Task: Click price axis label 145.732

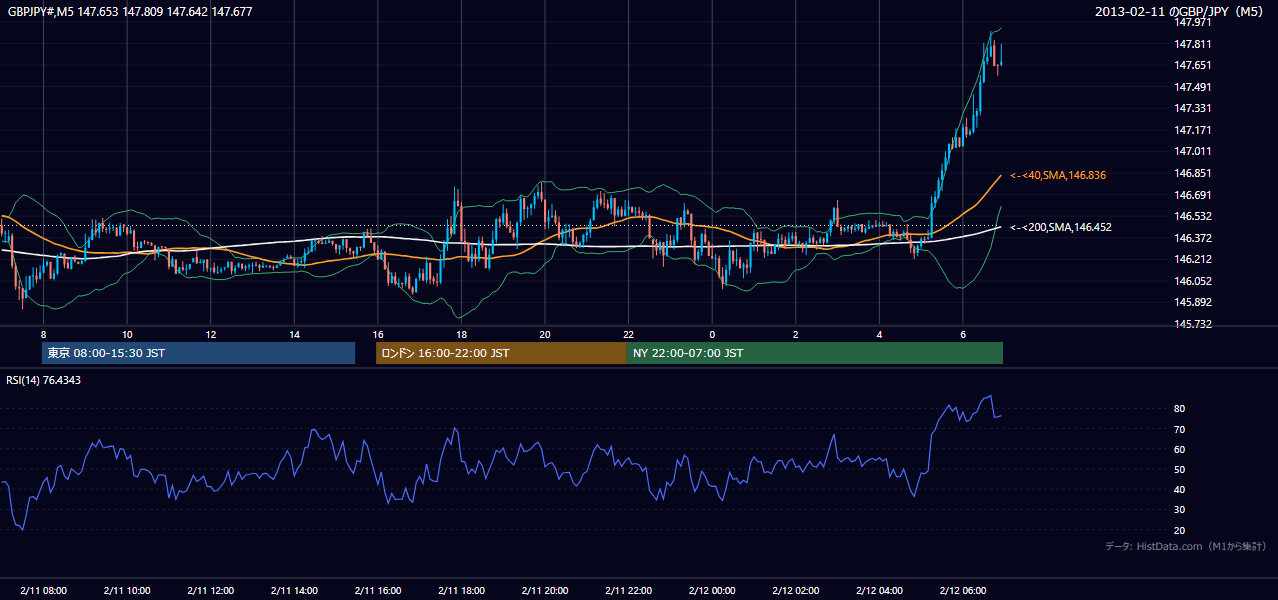Action: pos(1192,324)
